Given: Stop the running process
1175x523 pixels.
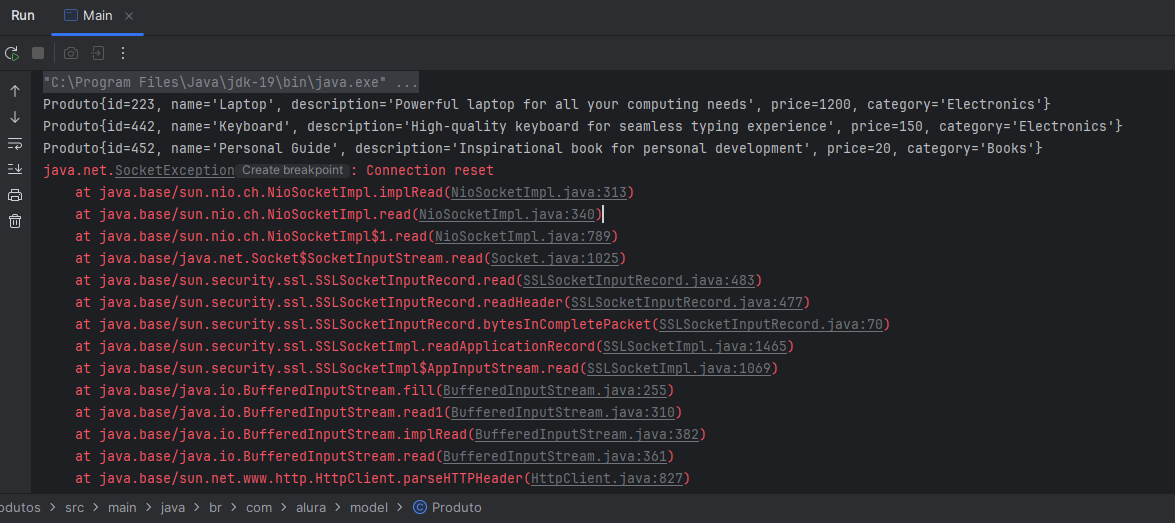Looking at the screenshot, I should click(x=37, y=53).
